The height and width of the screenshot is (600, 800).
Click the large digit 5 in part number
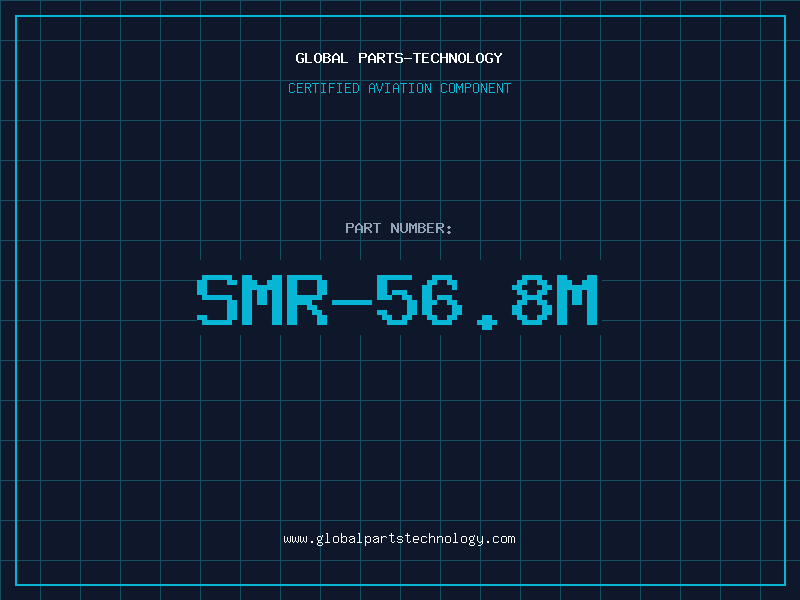click(x=397, y=300)
